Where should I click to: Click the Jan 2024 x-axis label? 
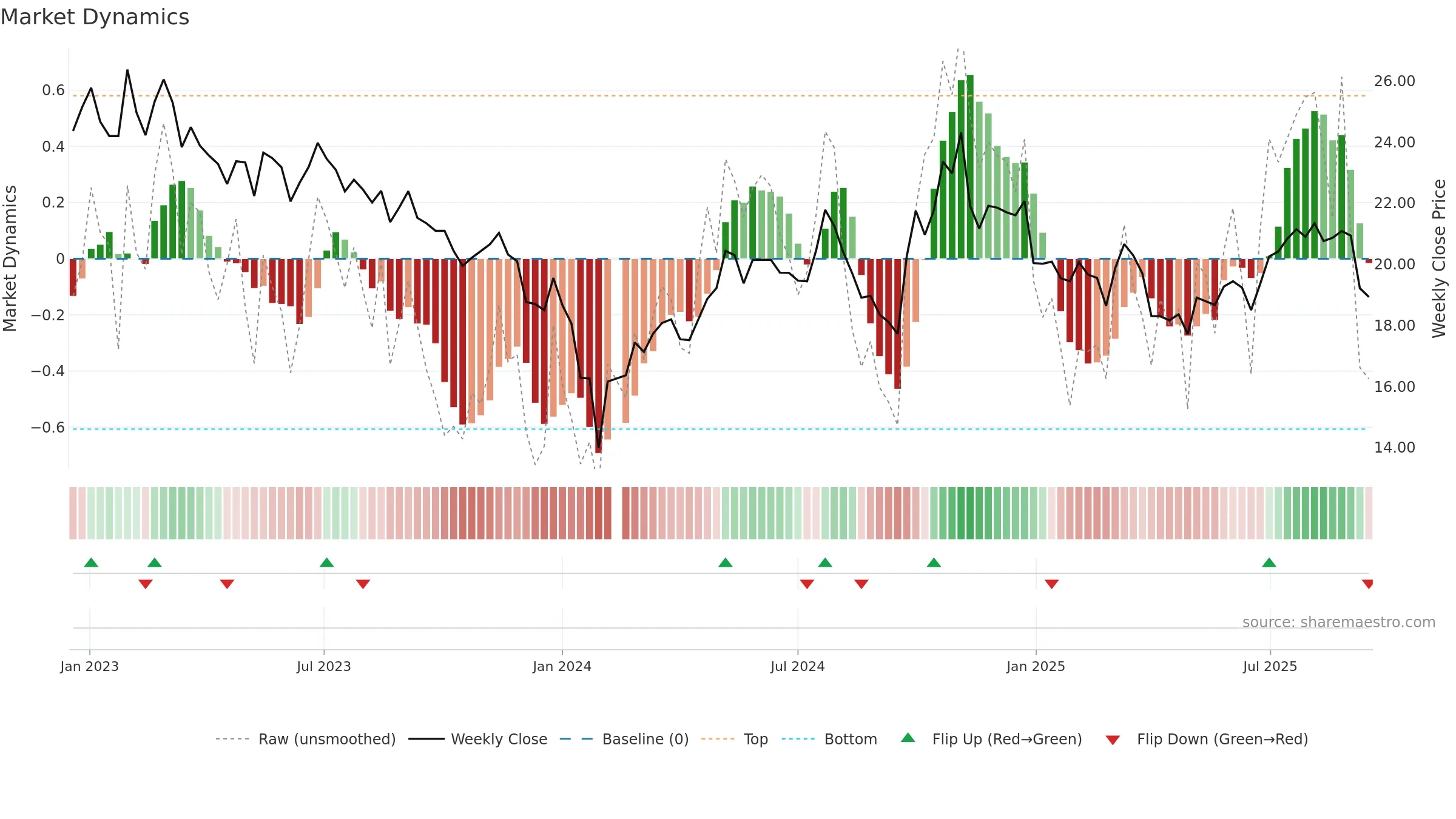562,667
